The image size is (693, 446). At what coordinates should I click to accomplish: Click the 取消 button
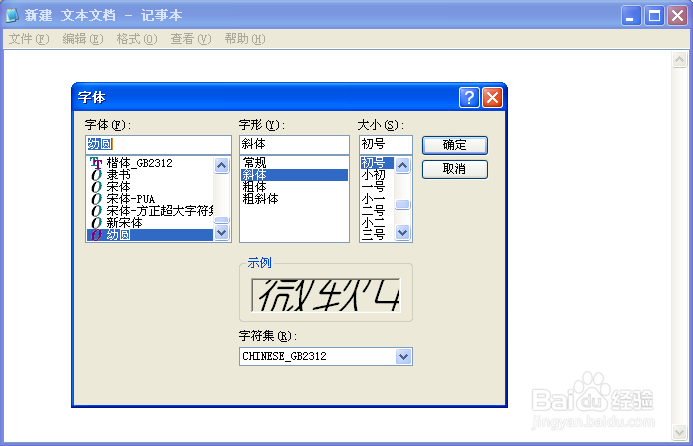[455, 169]
